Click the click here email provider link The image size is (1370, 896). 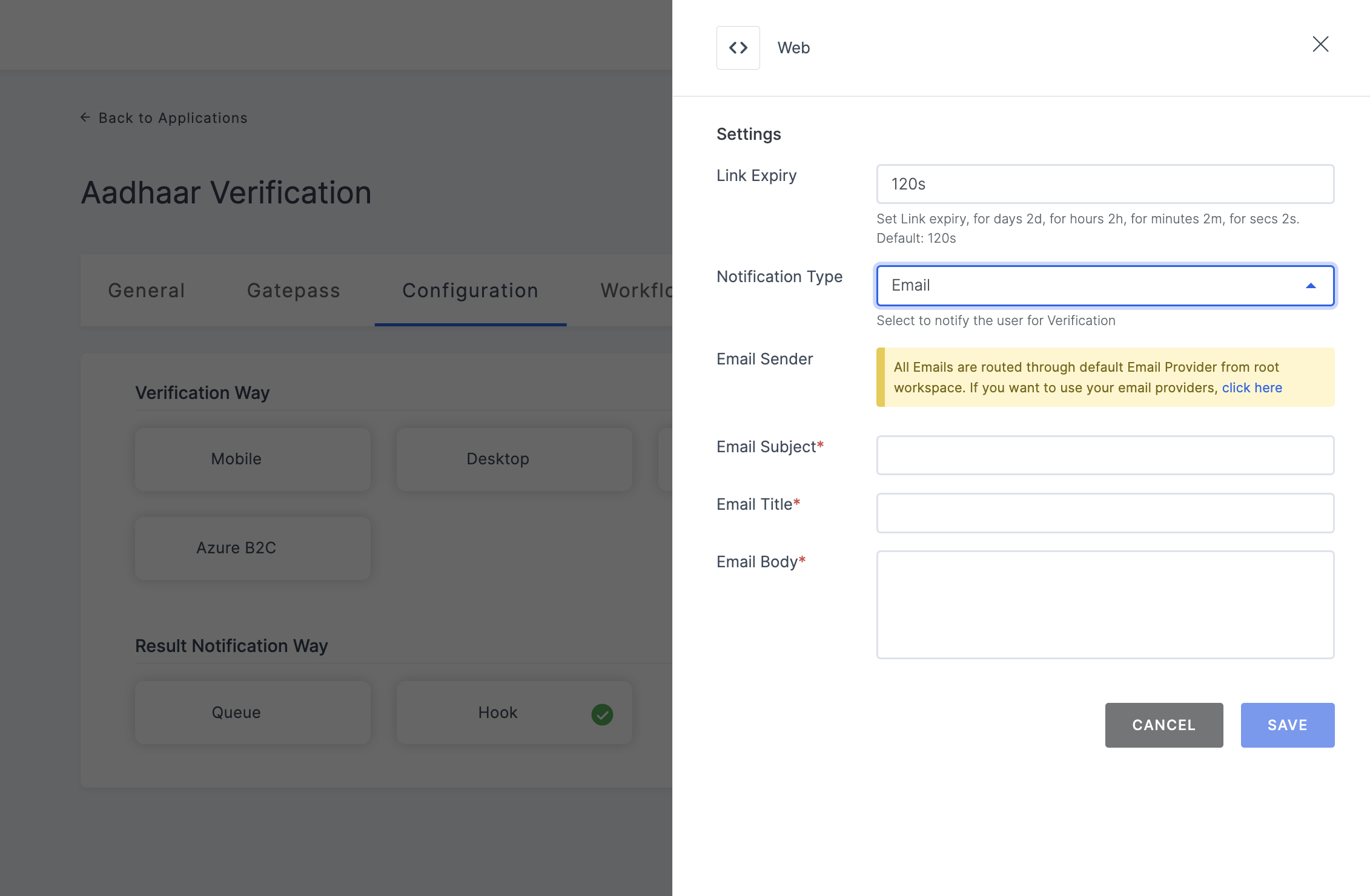tap(1253, 388)
